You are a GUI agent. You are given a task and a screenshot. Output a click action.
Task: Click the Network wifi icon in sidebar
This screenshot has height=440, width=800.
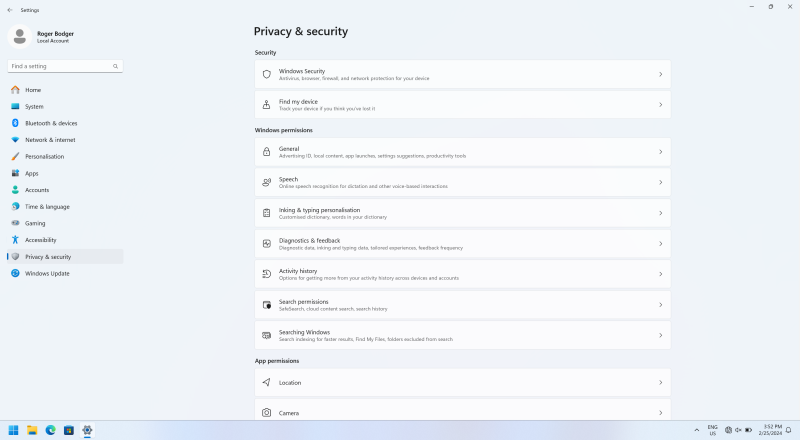point(15,140)
